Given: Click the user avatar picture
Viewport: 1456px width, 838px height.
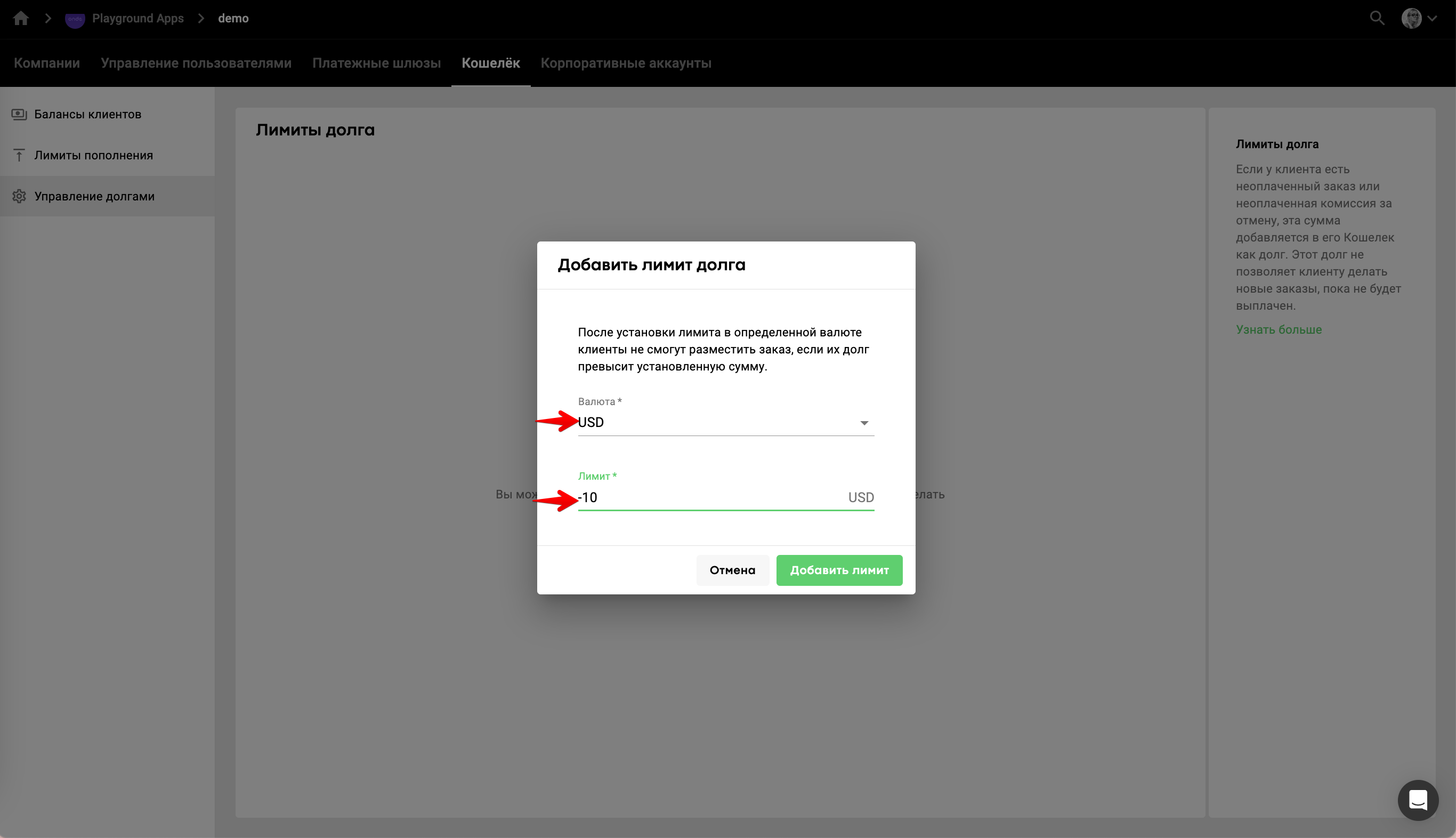Looking at the screenshot, I should [x=1411, y=19].
